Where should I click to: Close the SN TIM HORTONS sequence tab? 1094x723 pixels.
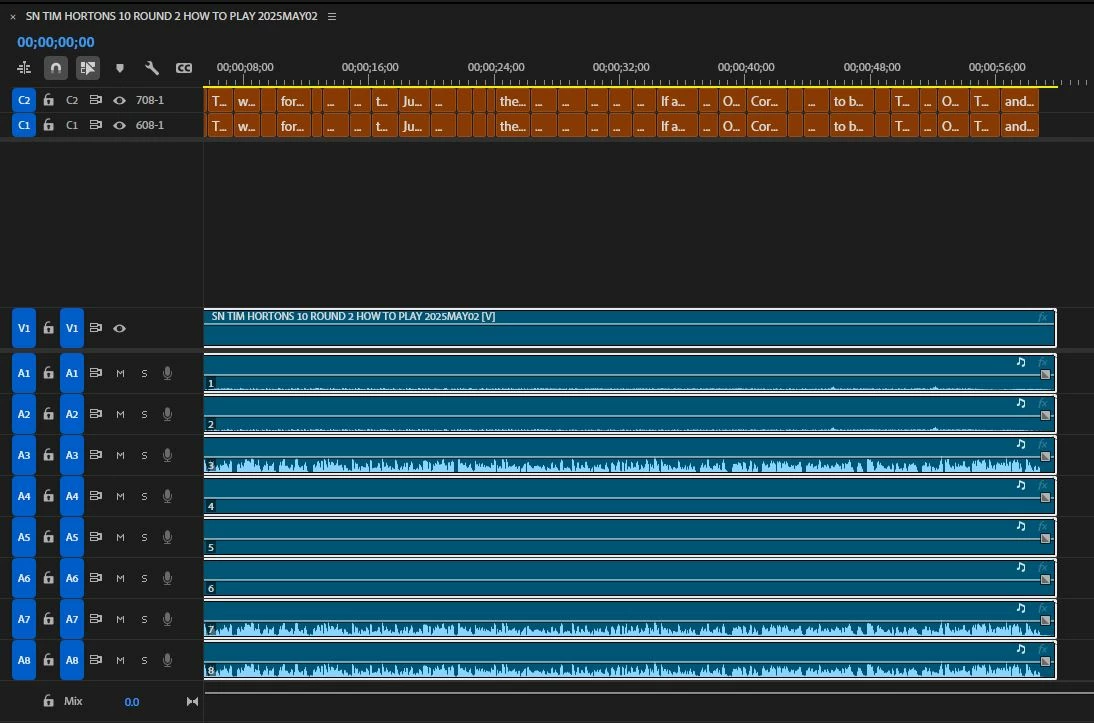13,17
